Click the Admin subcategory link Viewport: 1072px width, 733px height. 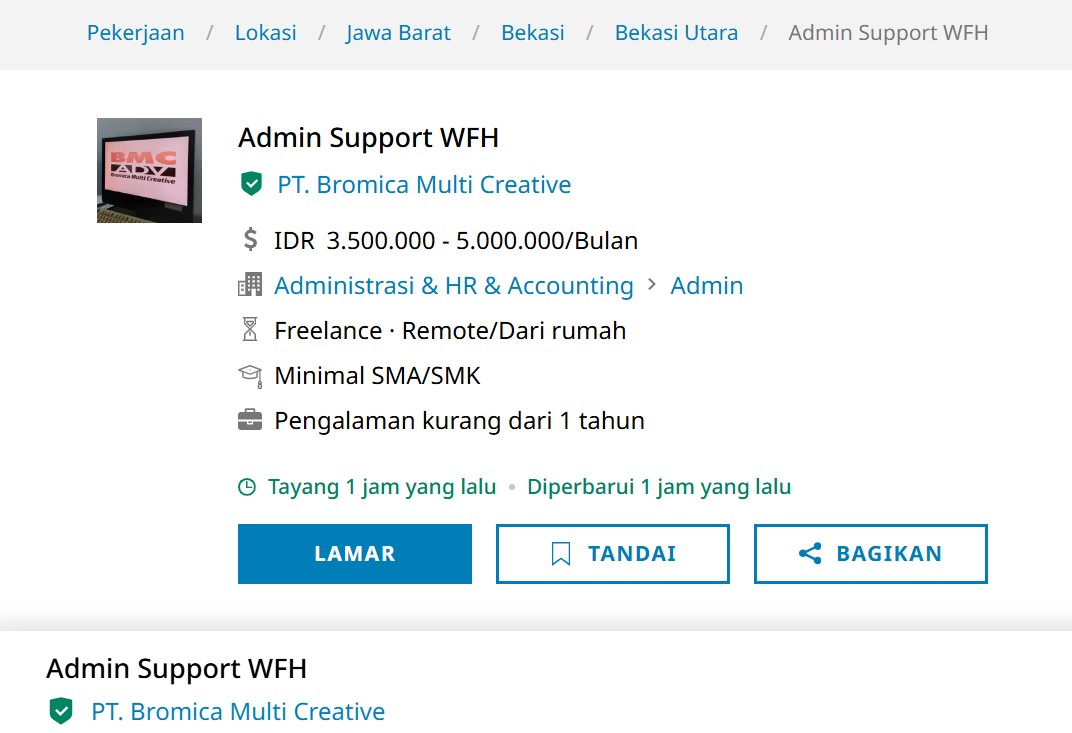[706, 286]
